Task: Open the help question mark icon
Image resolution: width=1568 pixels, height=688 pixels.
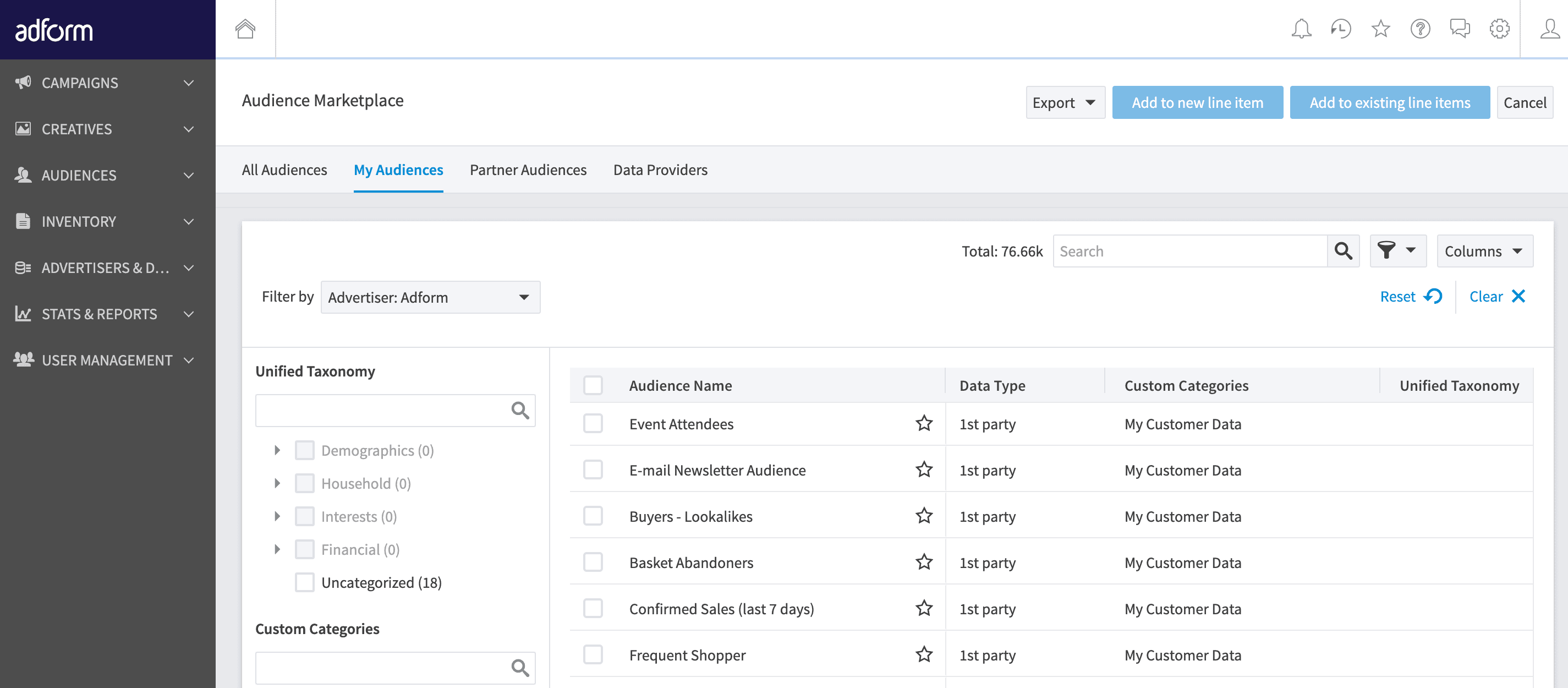Action: [1419, 29]
